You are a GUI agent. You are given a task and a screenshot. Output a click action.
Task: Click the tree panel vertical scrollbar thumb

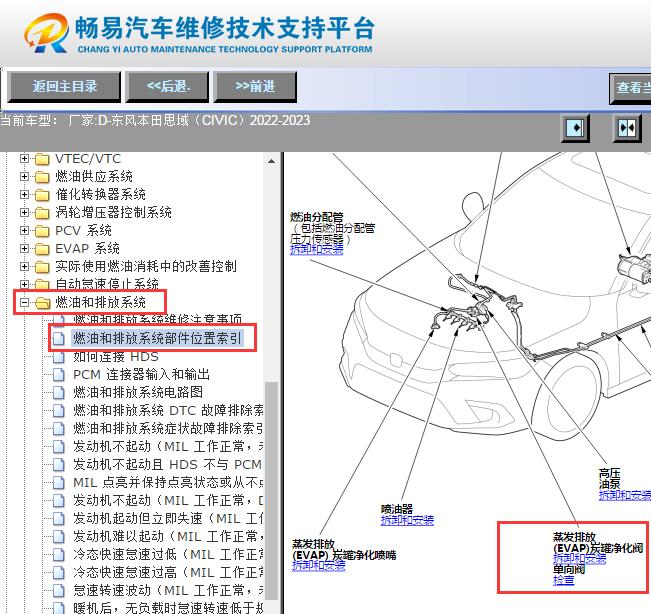272,491
